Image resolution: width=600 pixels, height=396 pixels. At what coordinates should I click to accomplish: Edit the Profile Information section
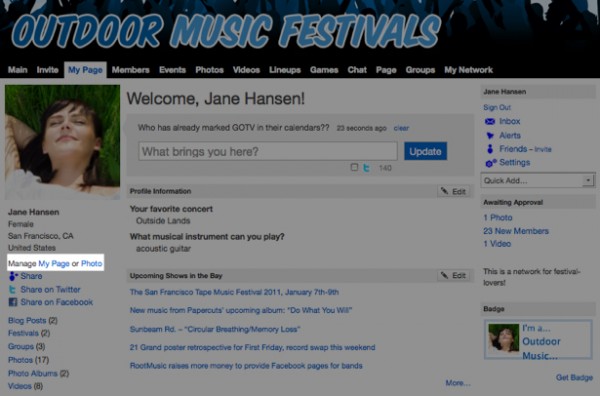[x=454, y=191]
